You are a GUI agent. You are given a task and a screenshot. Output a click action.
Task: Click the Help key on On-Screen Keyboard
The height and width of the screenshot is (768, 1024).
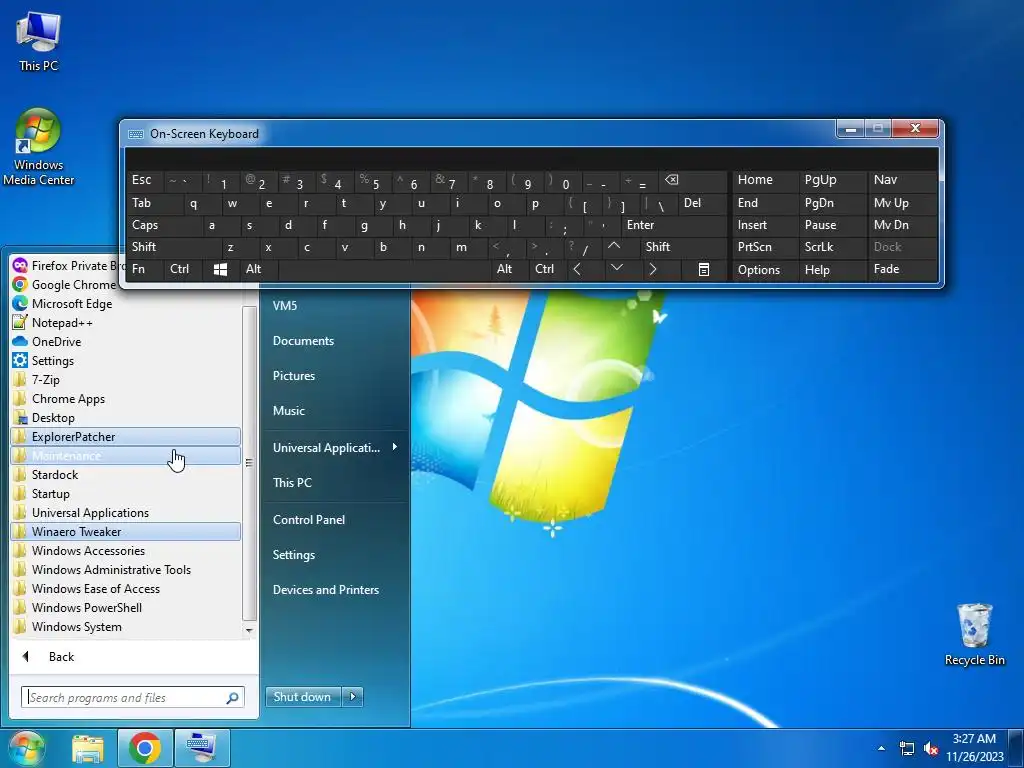[832, 270]
